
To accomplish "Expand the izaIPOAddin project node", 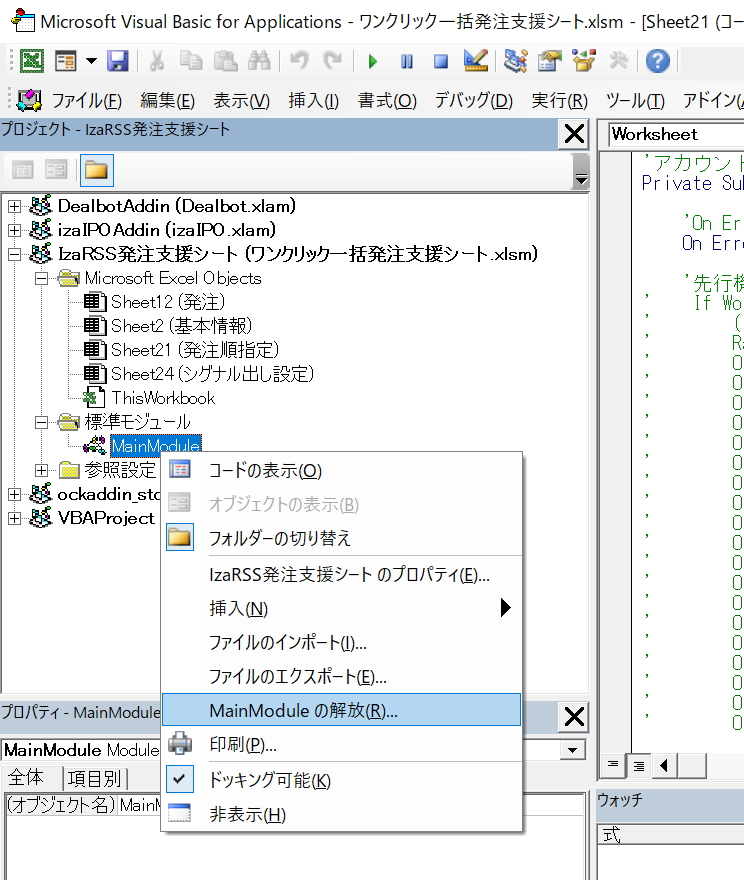I will [x=15, y=230].
